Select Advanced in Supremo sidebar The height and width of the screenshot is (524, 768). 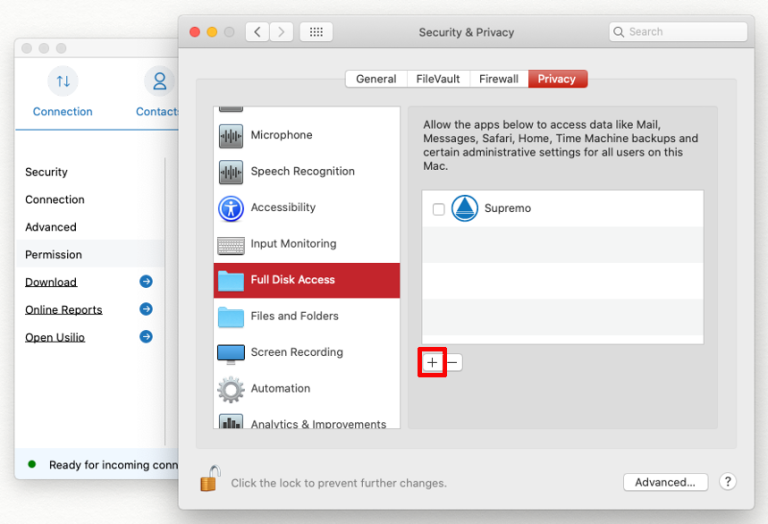(x=51, y=227)
